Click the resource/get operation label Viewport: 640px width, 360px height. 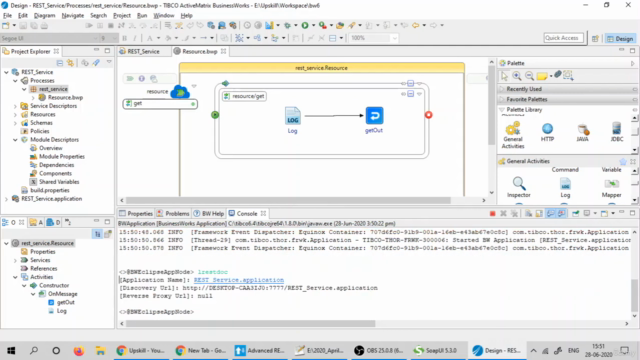[x=244, y=96]
